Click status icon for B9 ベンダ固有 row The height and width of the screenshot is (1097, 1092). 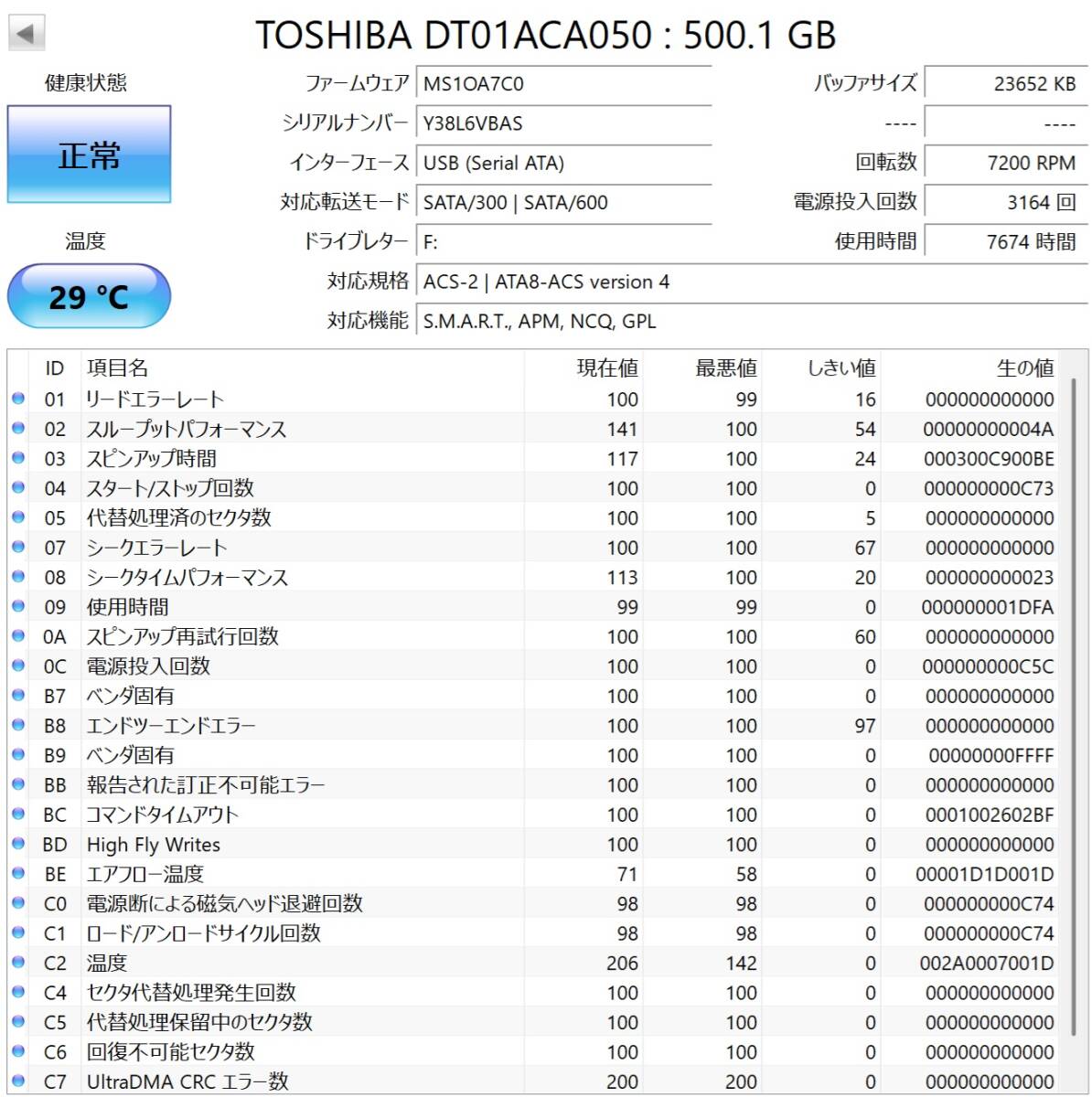tap(17, 755)
